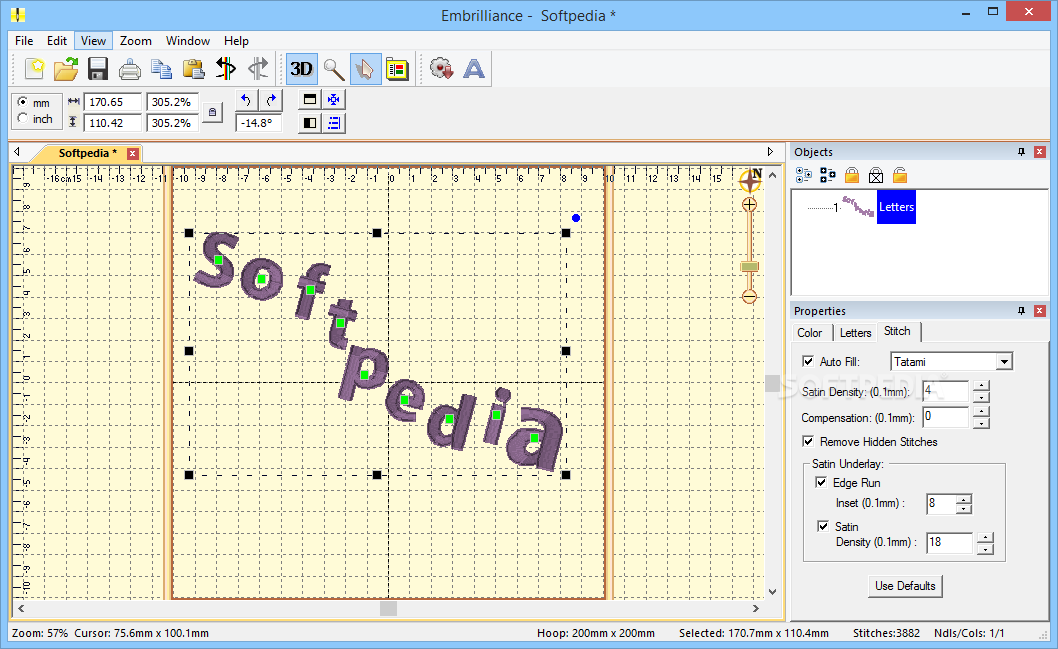Pin the Properties panel
The height and width of the screenshot is (649, 1058).
coord(1022,310)
